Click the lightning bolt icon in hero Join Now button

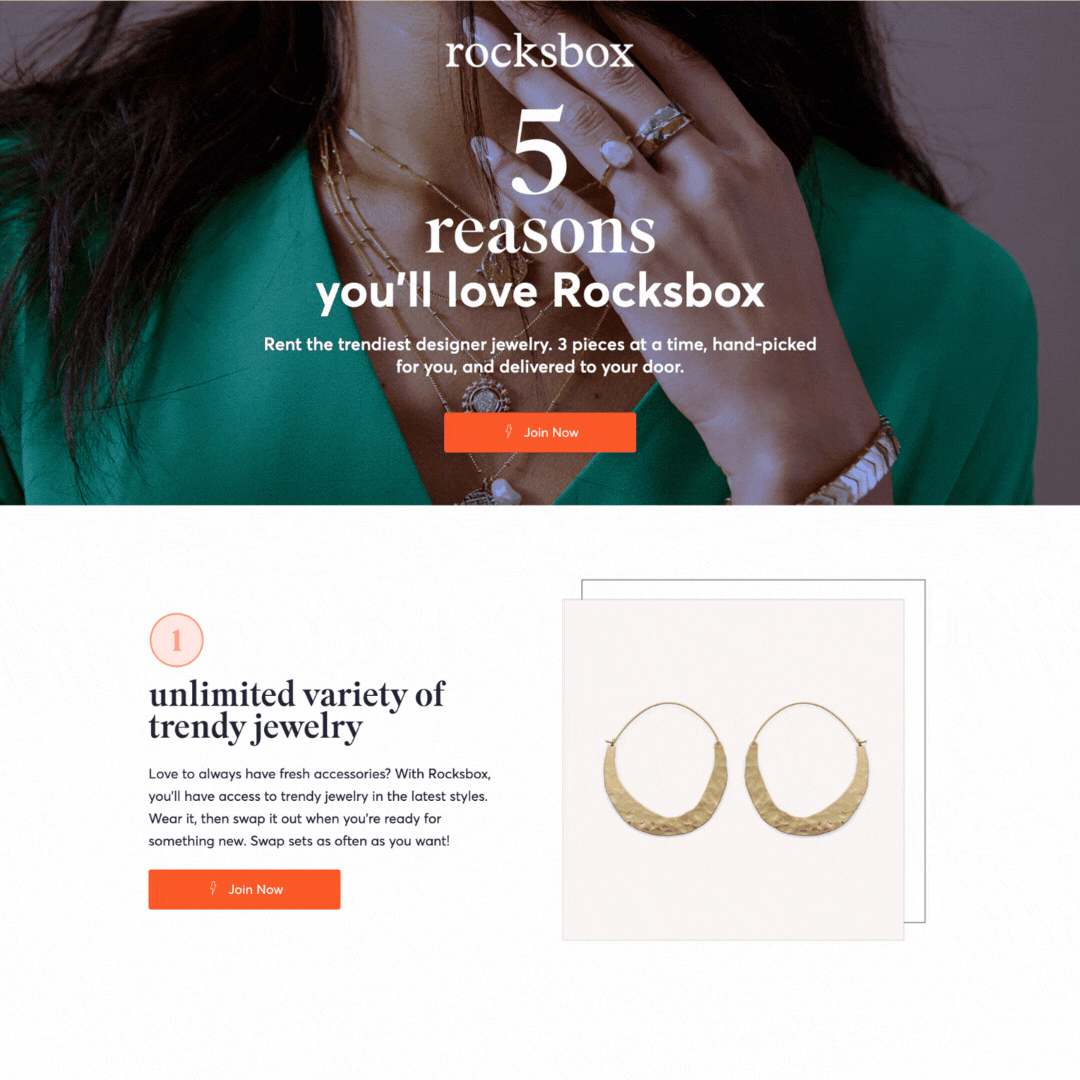coord(508,431)
